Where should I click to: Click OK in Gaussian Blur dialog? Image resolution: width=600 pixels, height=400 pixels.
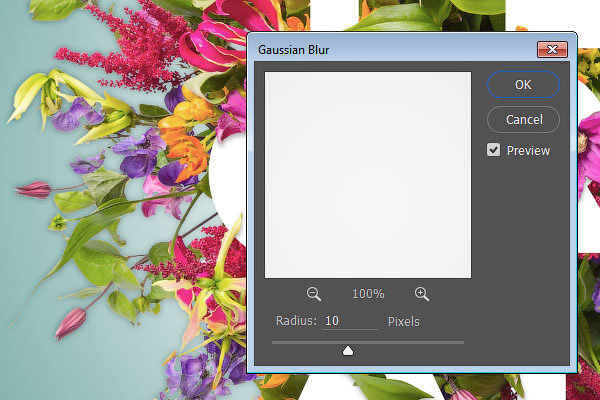click(x=523, y=84)
